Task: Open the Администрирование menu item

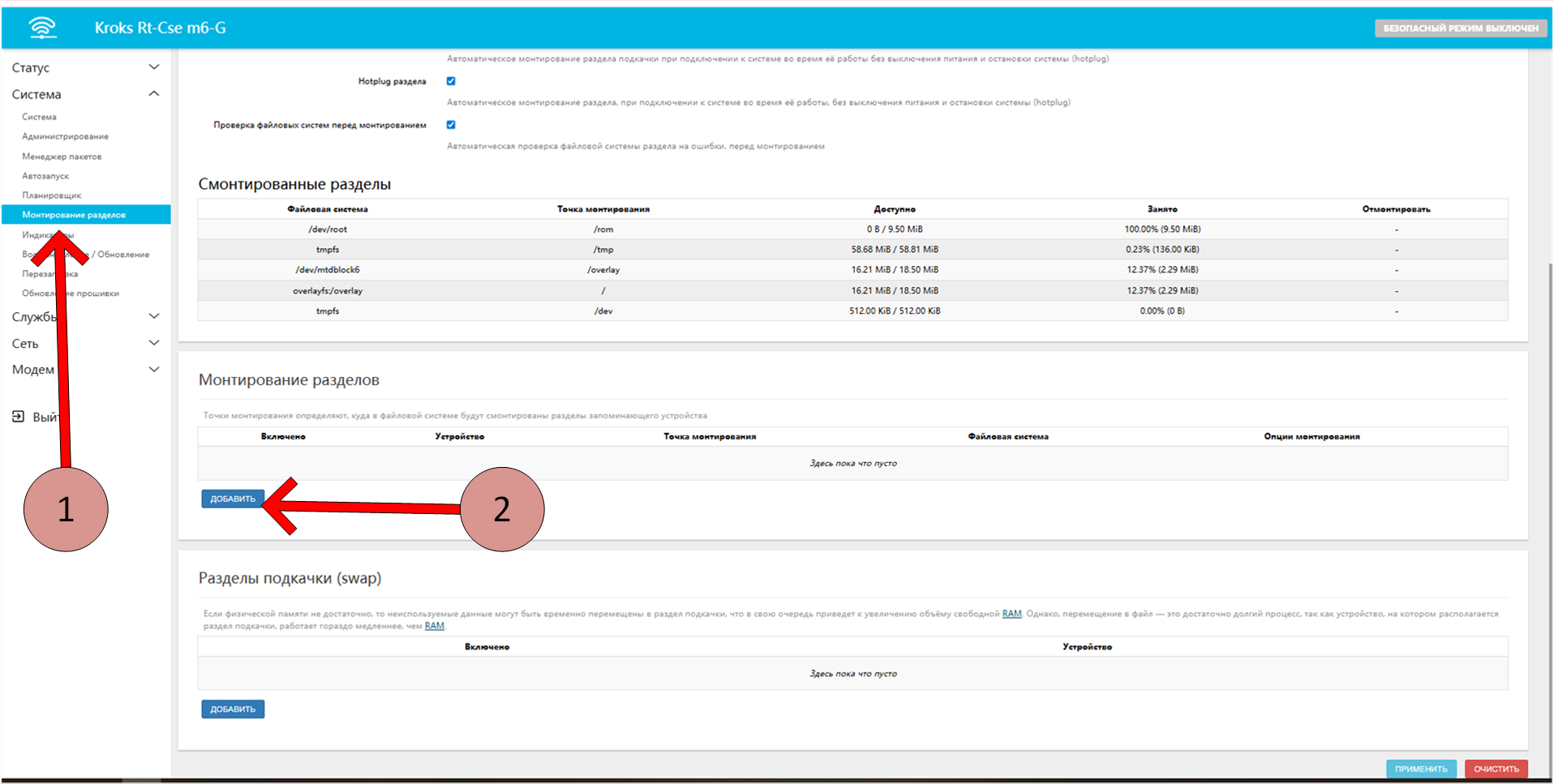Action: coord(65,136)
